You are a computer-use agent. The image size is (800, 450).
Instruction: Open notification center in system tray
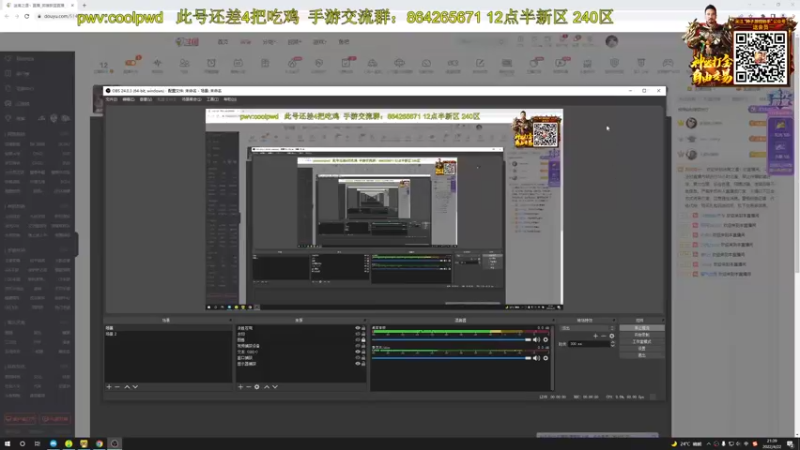[790, 444]
